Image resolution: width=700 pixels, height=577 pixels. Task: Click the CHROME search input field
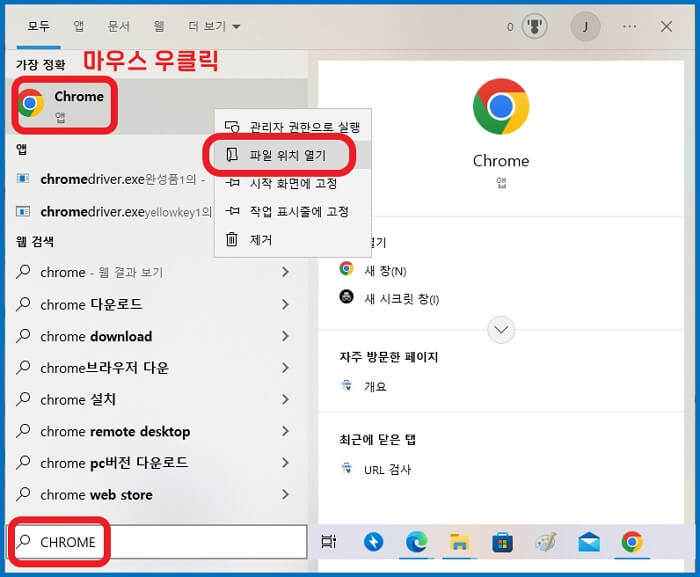pyautogui.click(x=158, y=542)
